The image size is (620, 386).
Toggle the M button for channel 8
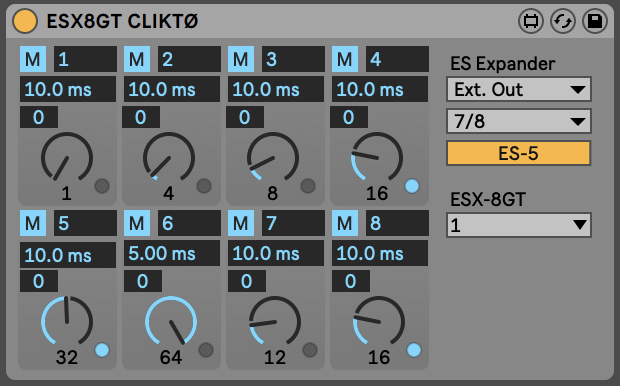(345, 223)
